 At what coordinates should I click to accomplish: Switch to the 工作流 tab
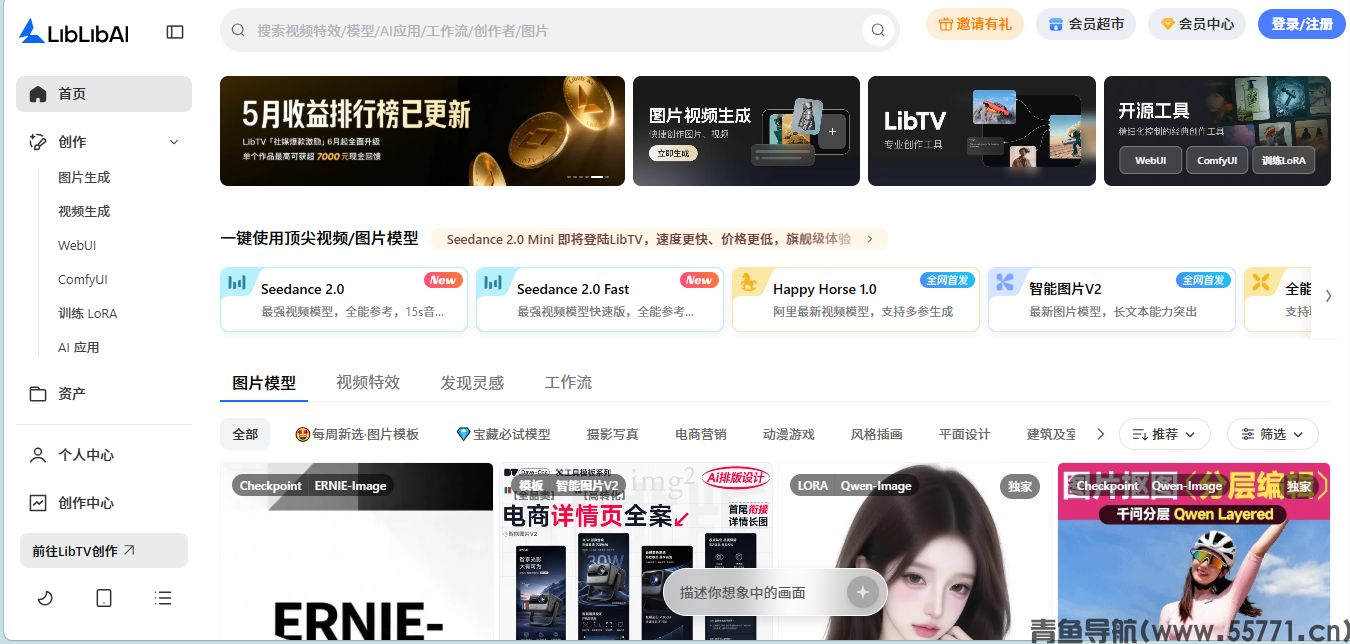pyautogui.click(x=568, y=382)
